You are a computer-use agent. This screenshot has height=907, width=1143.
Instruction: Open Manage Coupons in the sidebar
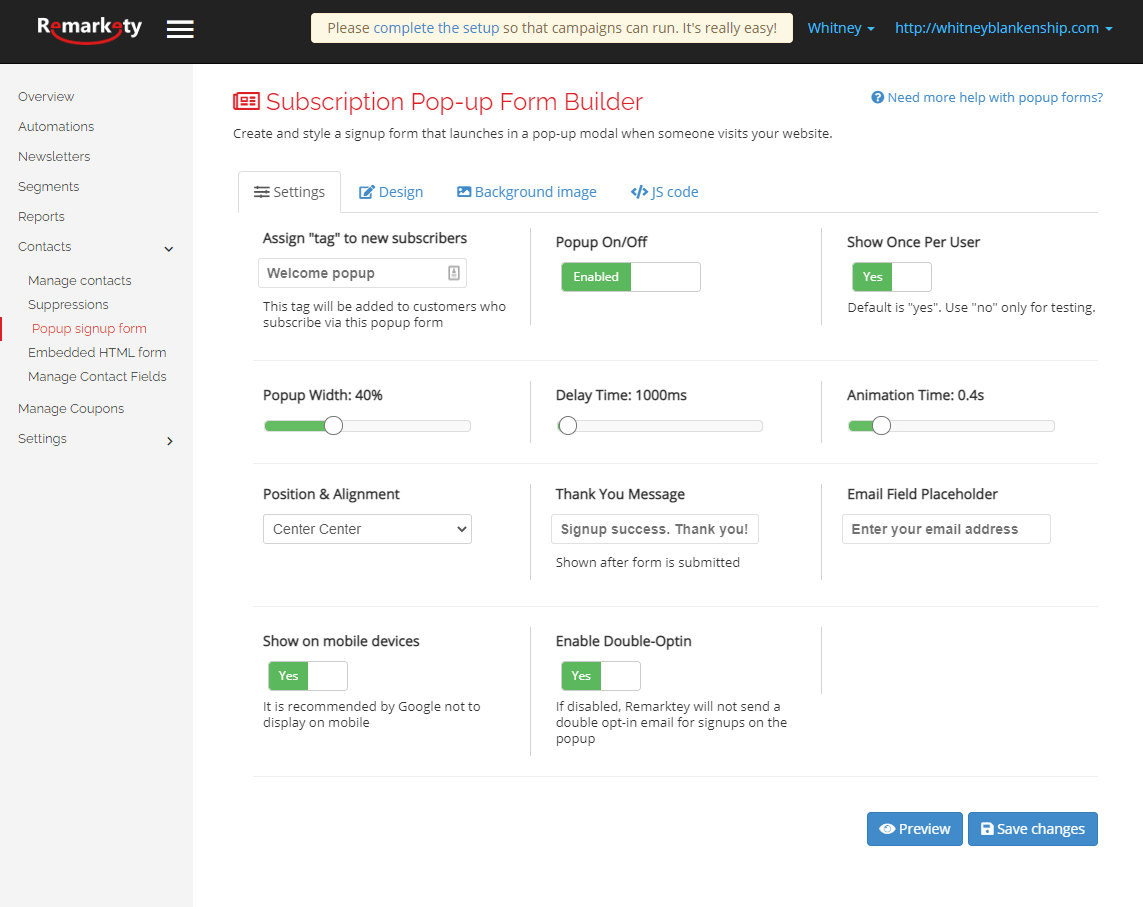(x=71, y=408)
